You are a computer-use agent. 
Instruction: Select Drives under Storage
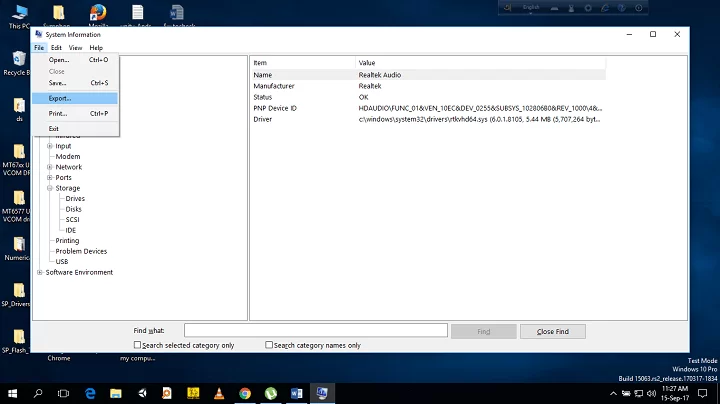pos(75,199)
